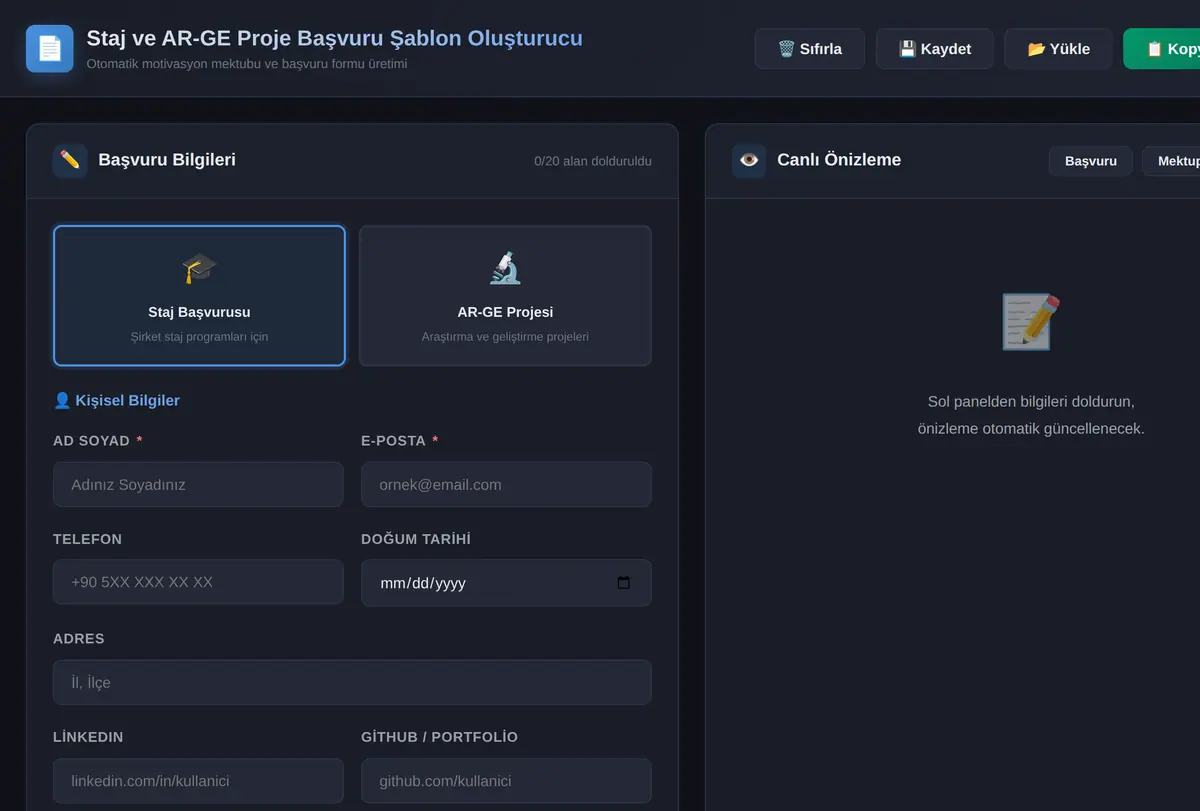Save the form using Kaydet
The width and height of the screenshot is (1200, 811).
coord(935,49)
